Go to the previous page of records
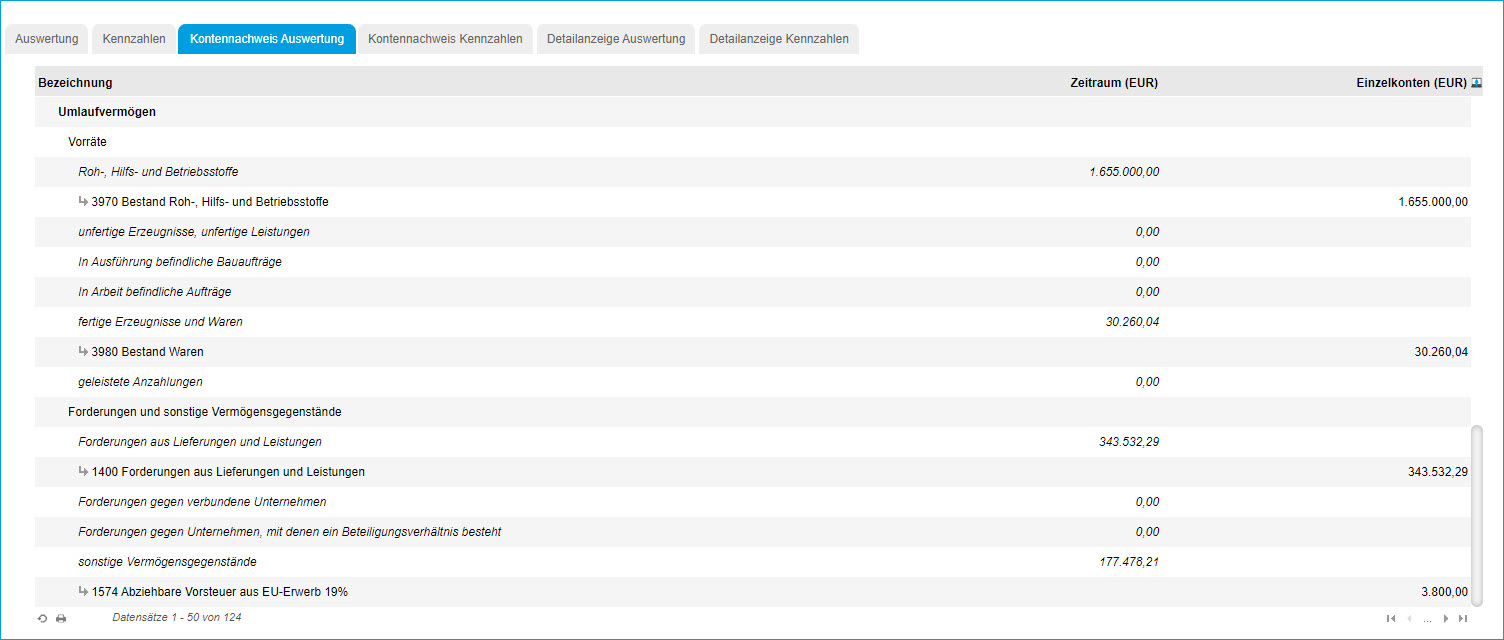 click(1410, 618)
